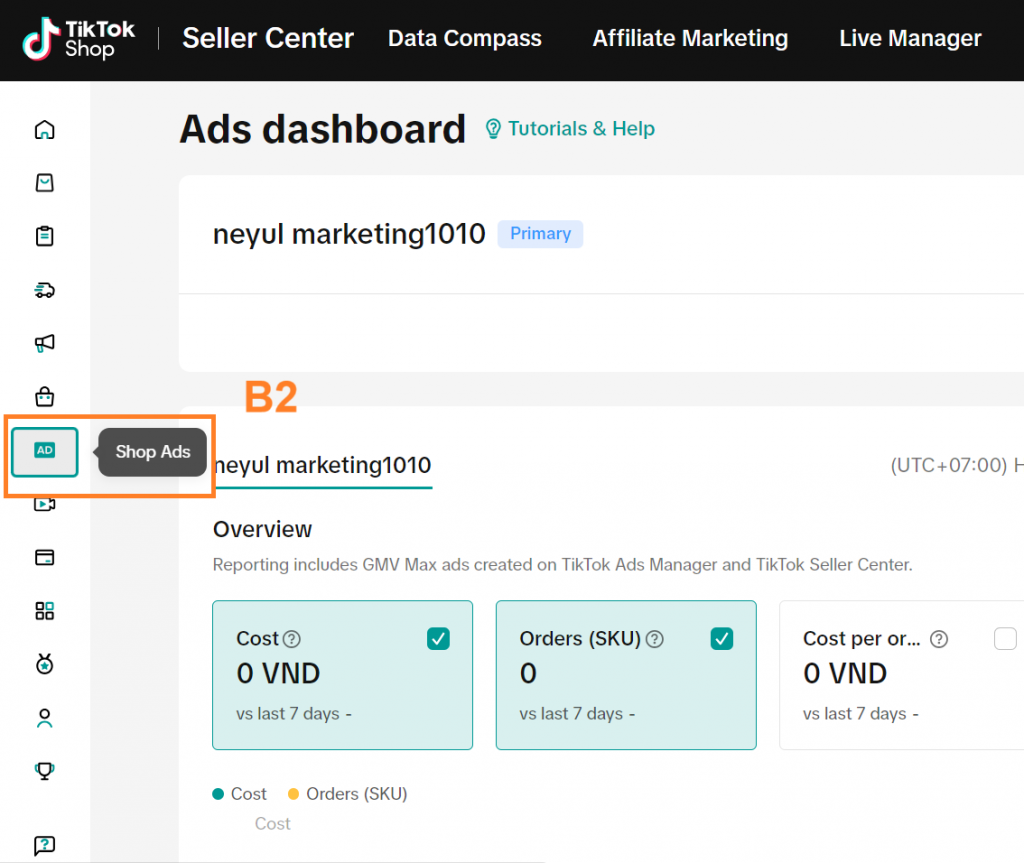Open the Finance card icon in sidebar
This screenshot has width=1024, height=863.
[x=44, y=558]
